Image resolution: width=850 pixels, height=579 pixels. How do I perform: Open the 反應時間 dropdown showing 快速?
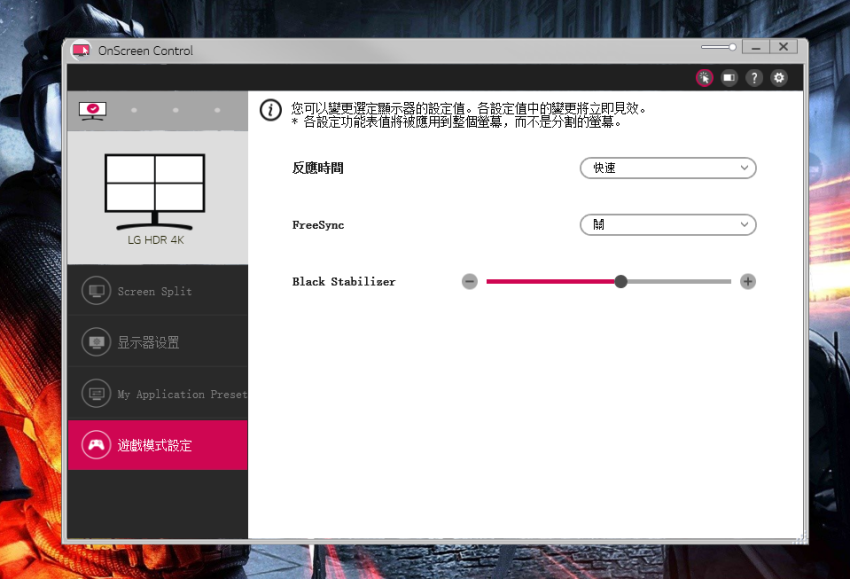pos(668,168)
